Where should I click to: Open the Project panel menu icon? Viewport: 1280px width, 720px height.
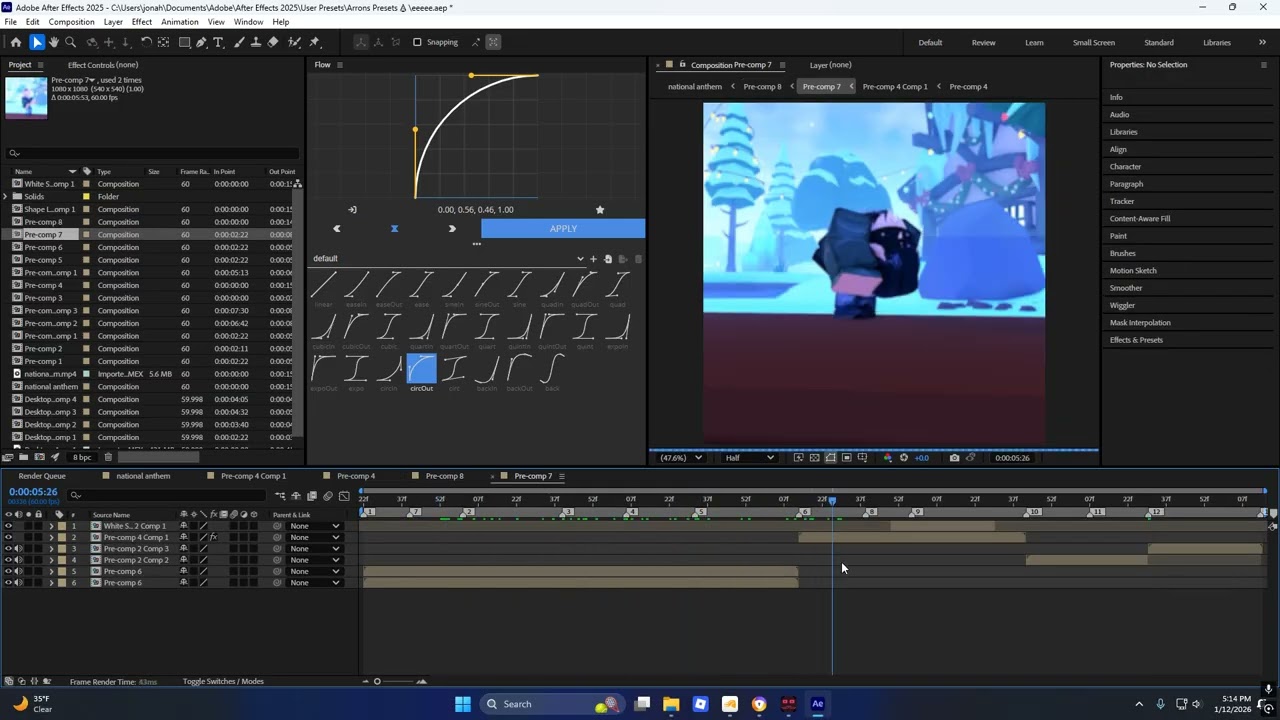point(40,65)
